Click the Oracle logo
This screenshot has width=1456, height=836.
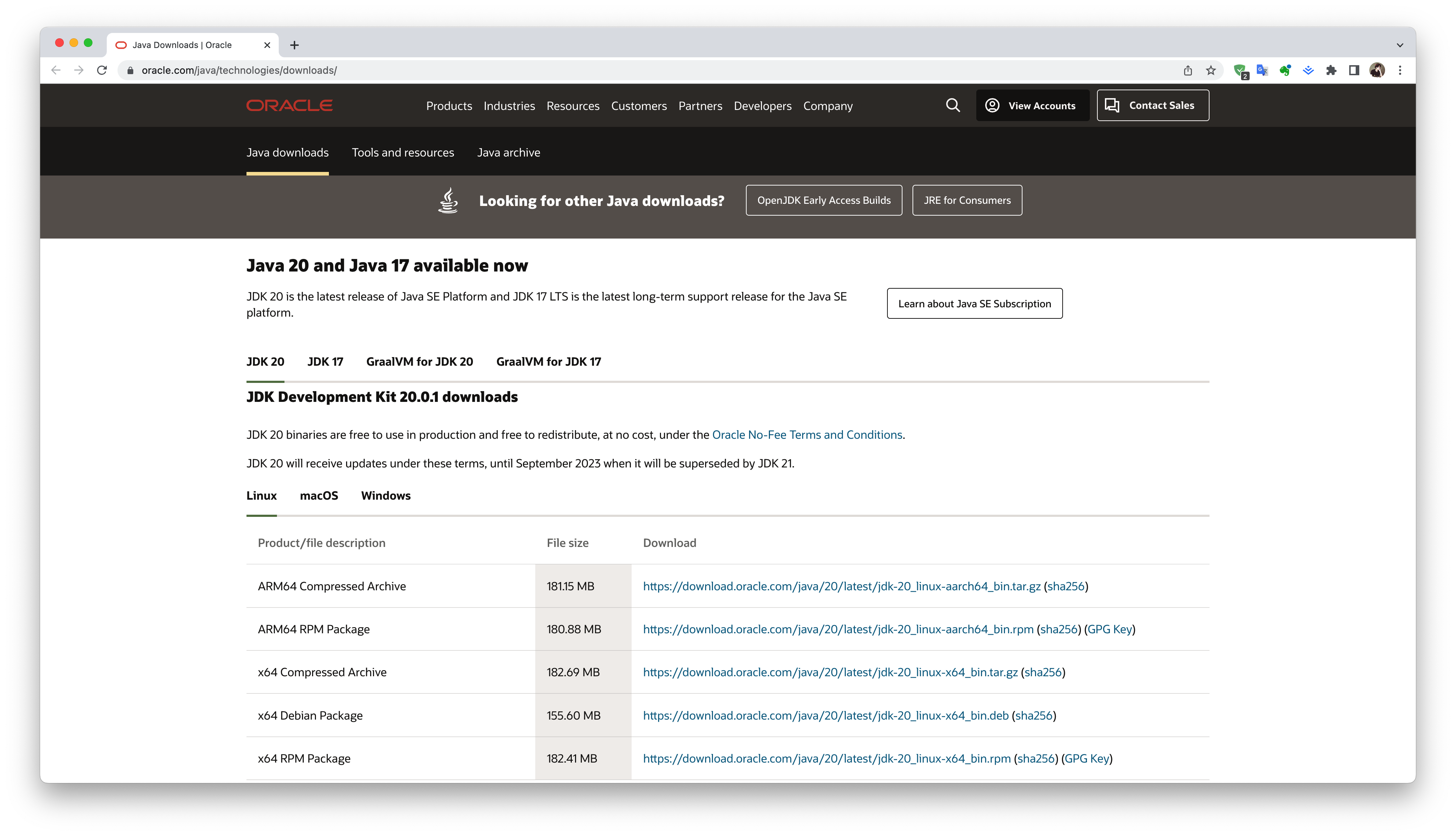(x=289, y=105)
